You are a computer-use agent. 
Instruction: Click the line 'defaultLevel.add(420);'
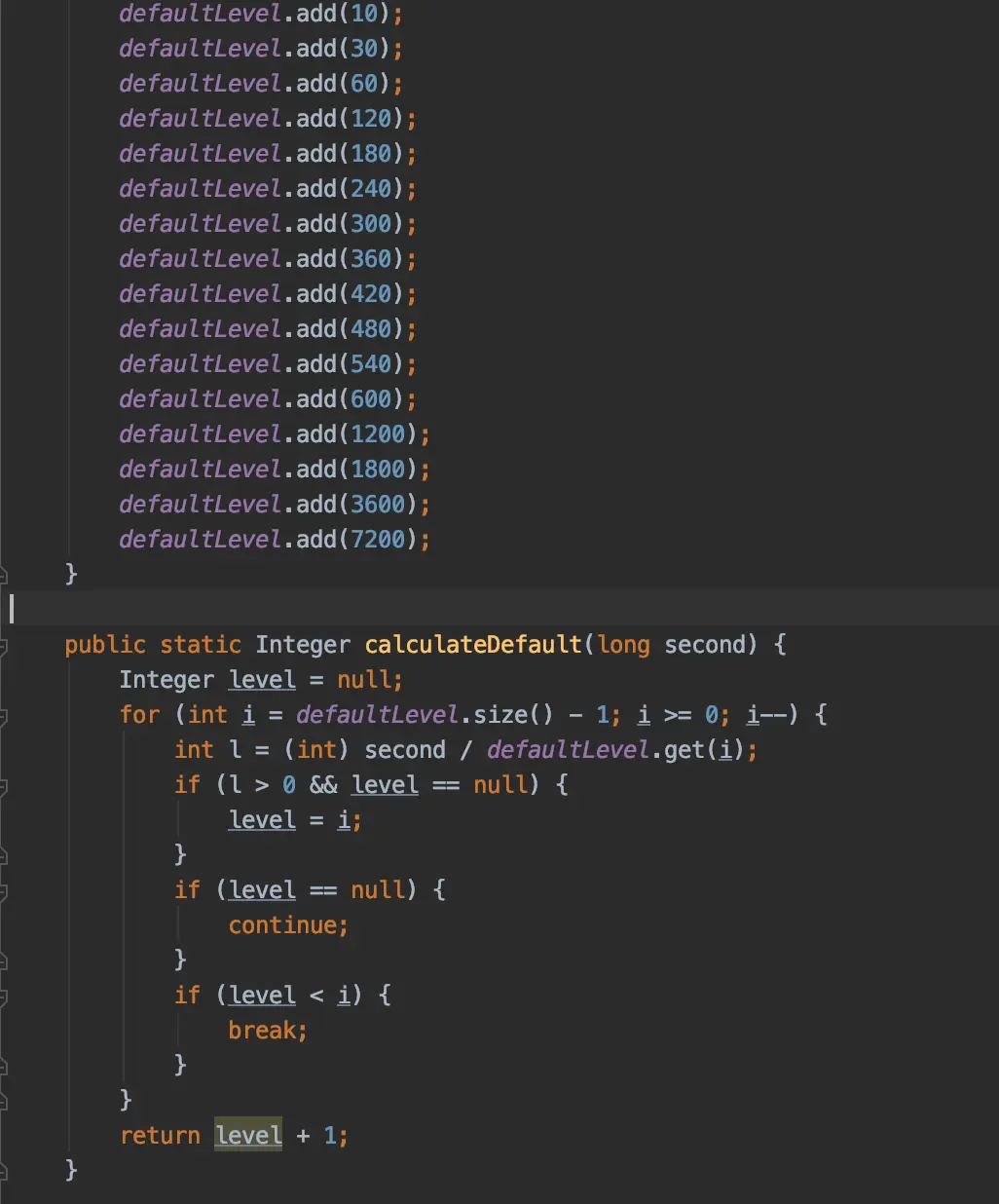pyautogui.click(x=268, y=294)
